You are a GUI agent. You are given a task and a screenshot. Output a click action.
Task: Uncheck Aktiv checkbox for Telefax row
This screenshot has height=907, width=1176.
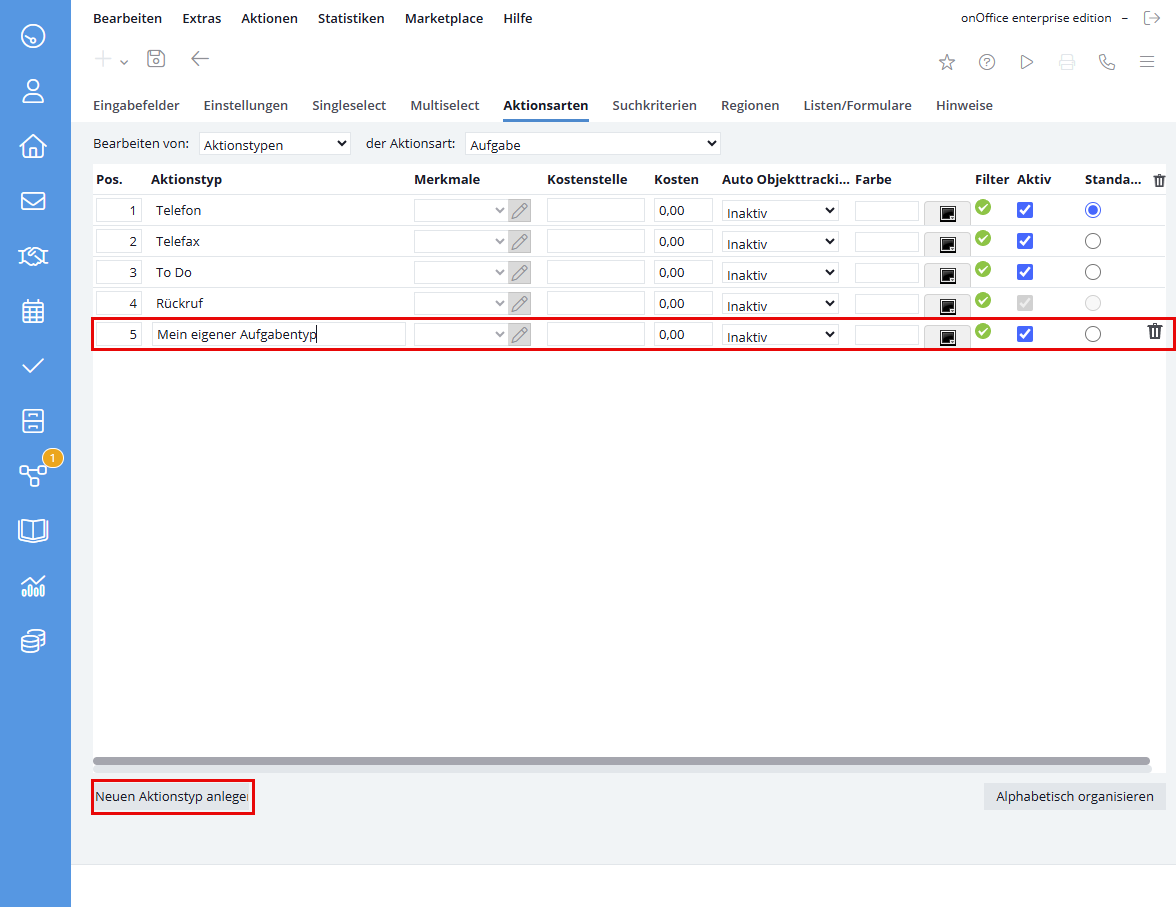point(1024,241)
